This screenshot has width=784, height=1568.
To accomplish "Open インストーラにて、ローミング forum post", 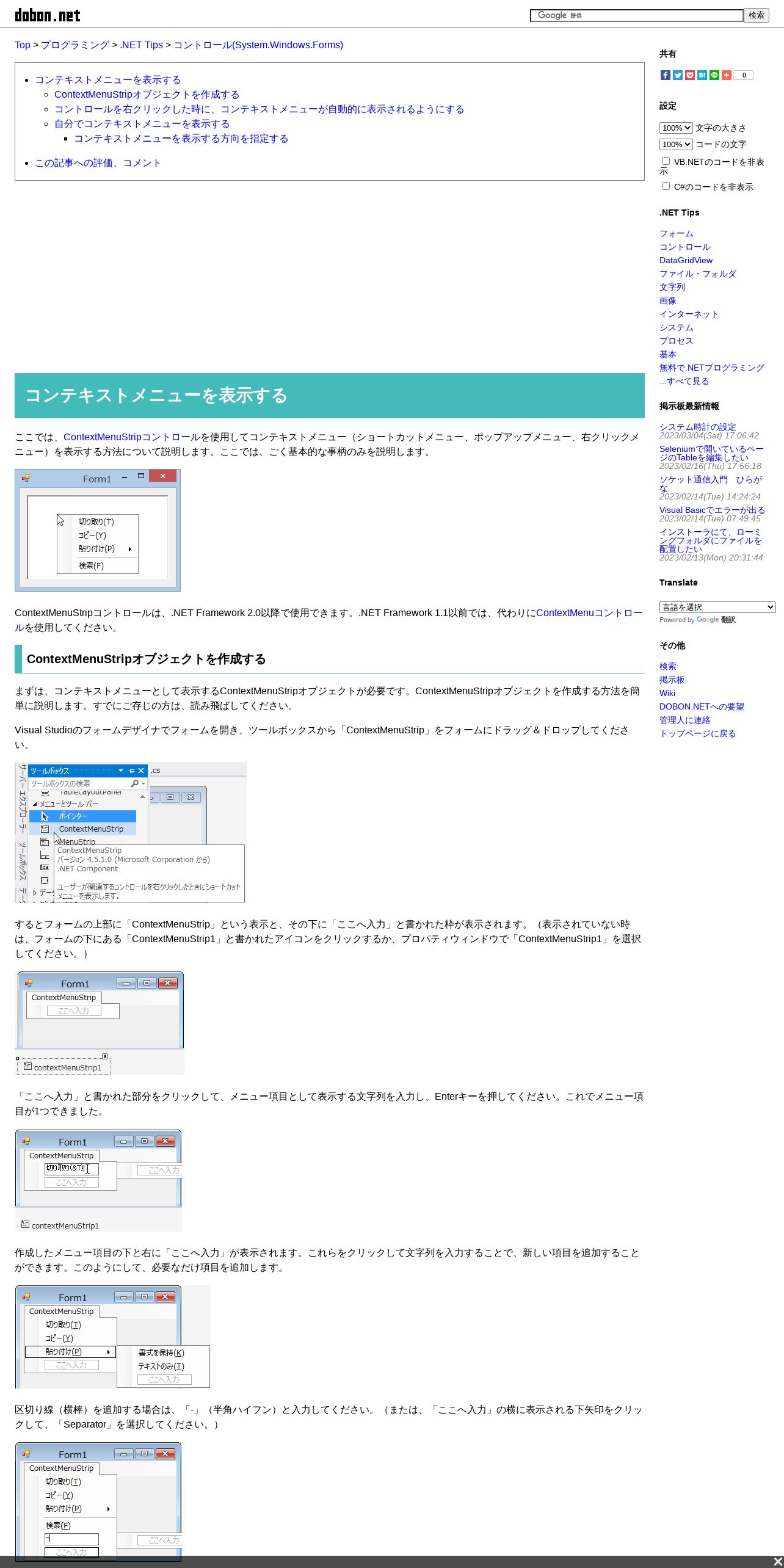I will [710, 540].
